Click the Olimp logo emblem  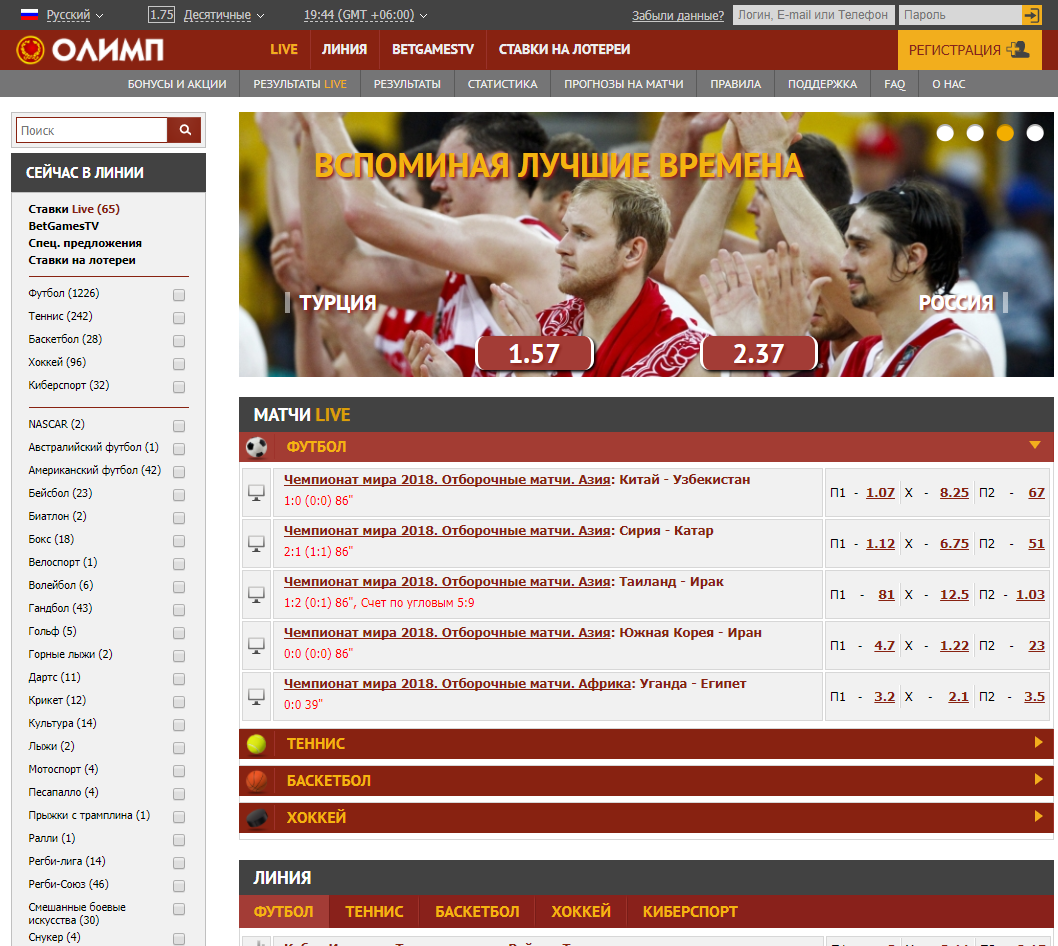pos(30,50)
